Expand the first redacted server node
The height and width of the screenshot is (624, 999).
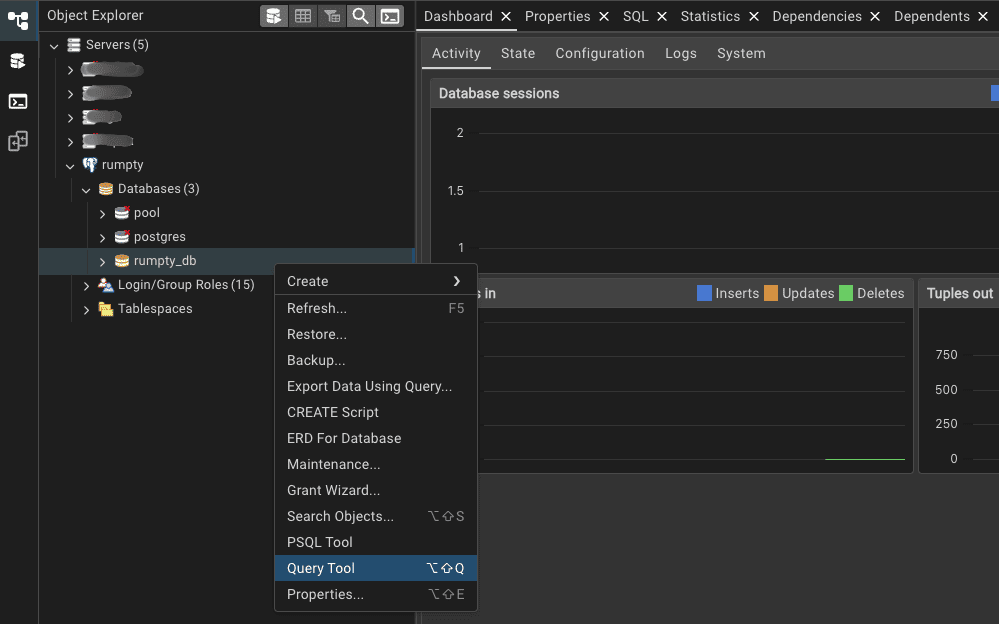70,70
